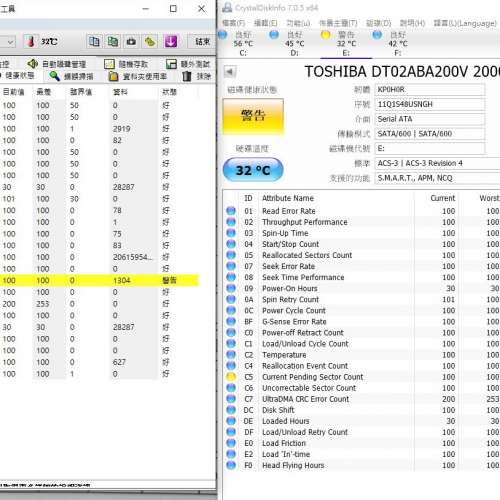Screen dimensions: 500x500
Task: Click the status orb beside Reallocated Sectors Count
Action: 231,255
